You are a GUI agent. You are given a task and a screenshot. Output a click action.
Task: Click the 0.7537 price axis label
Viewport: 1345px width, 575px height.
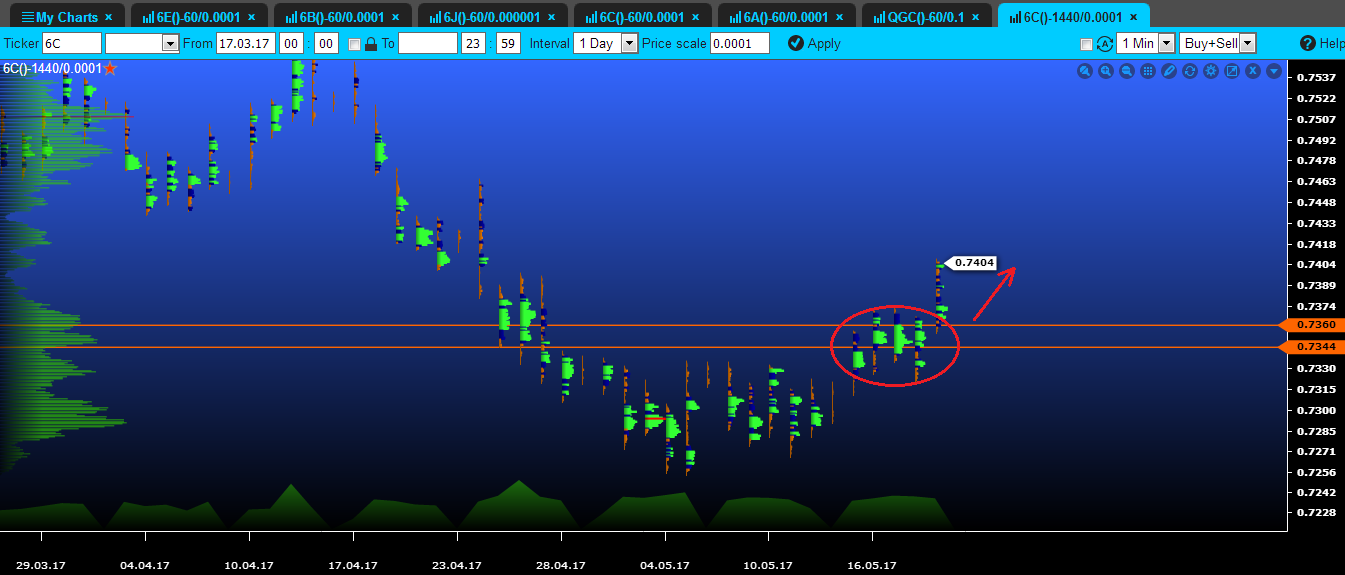[1316, 77]
